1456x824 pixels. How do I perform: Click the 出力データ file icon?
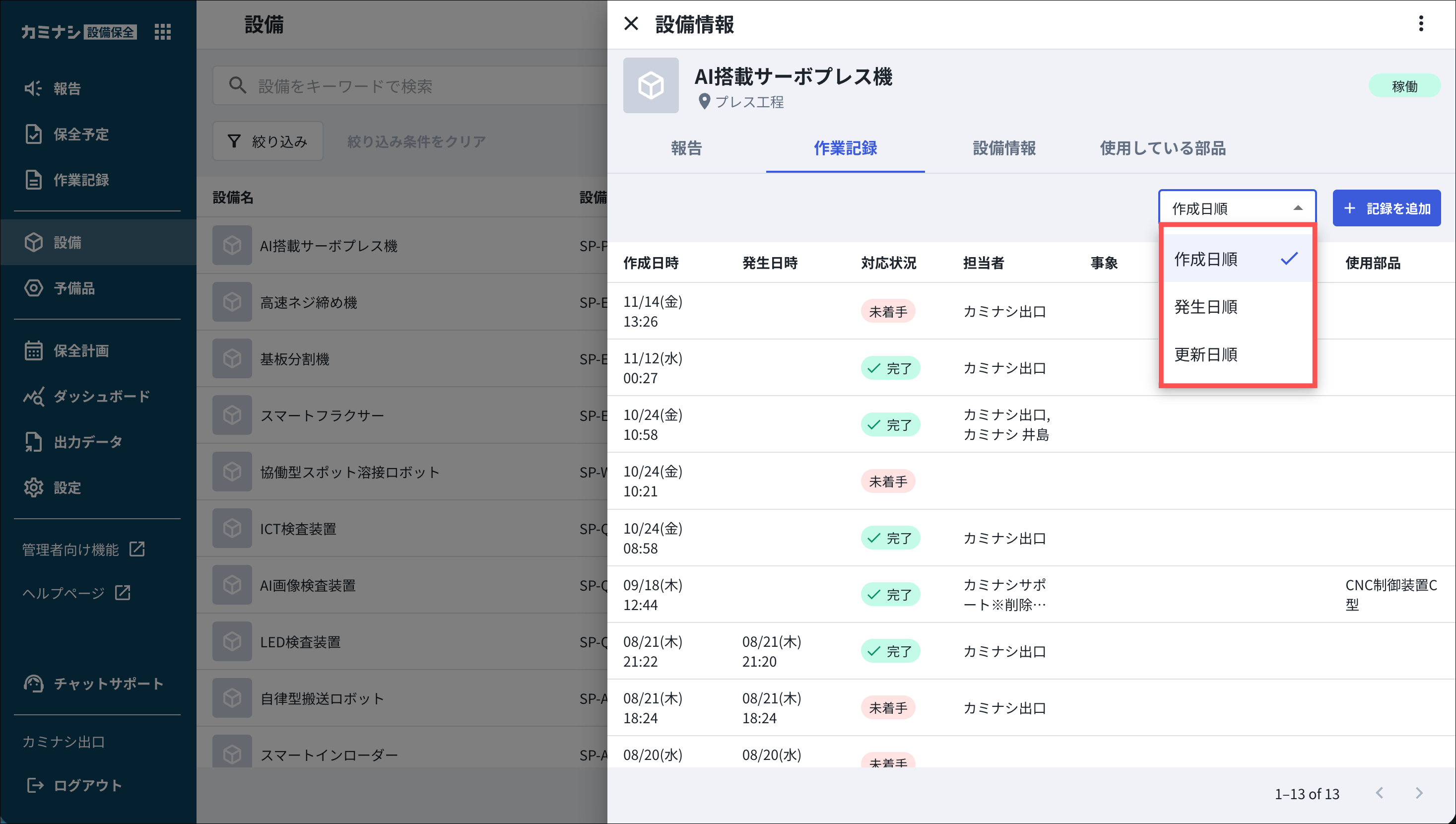click(33, 442)
